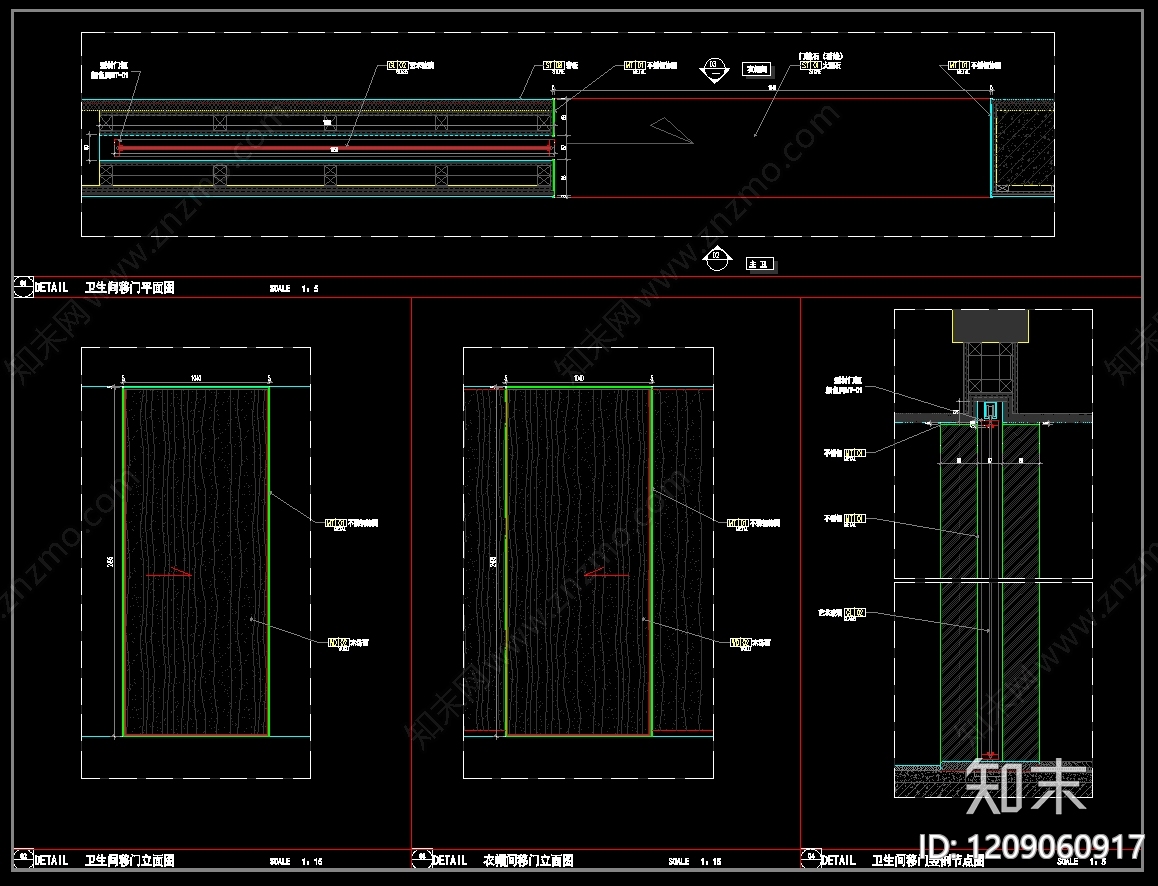Screen dimensions: 1158x886
Task: Click the 卫生间移门平面图 drawing title
Action: click(130, 288)
